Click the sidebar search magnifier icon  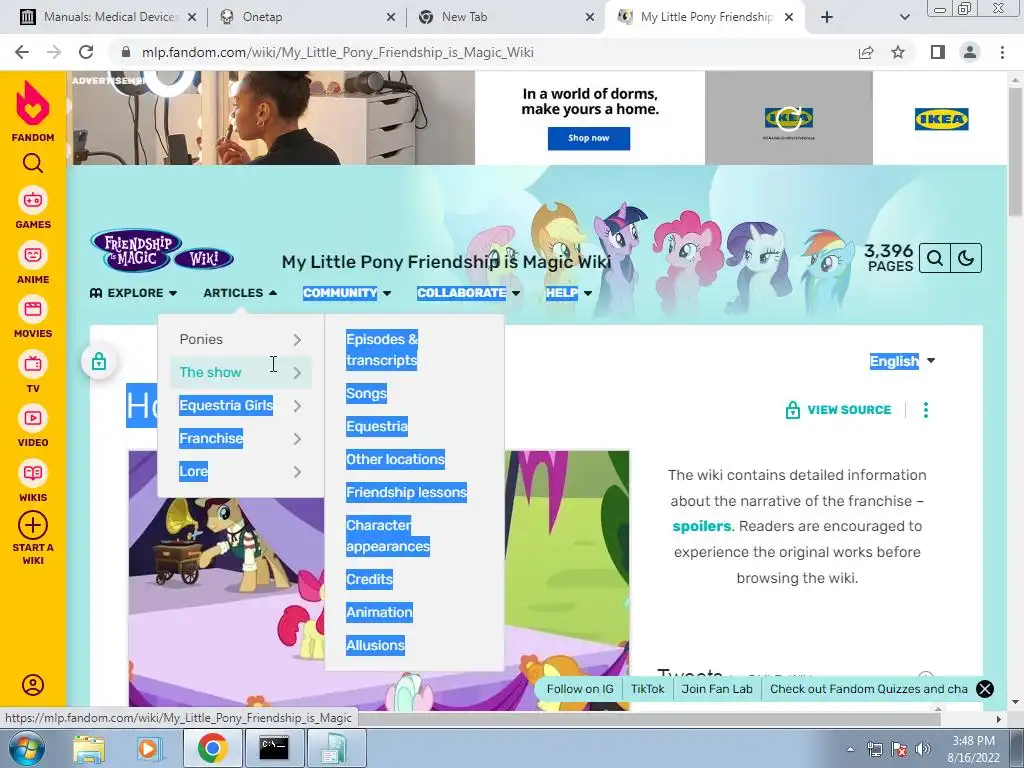33,163
